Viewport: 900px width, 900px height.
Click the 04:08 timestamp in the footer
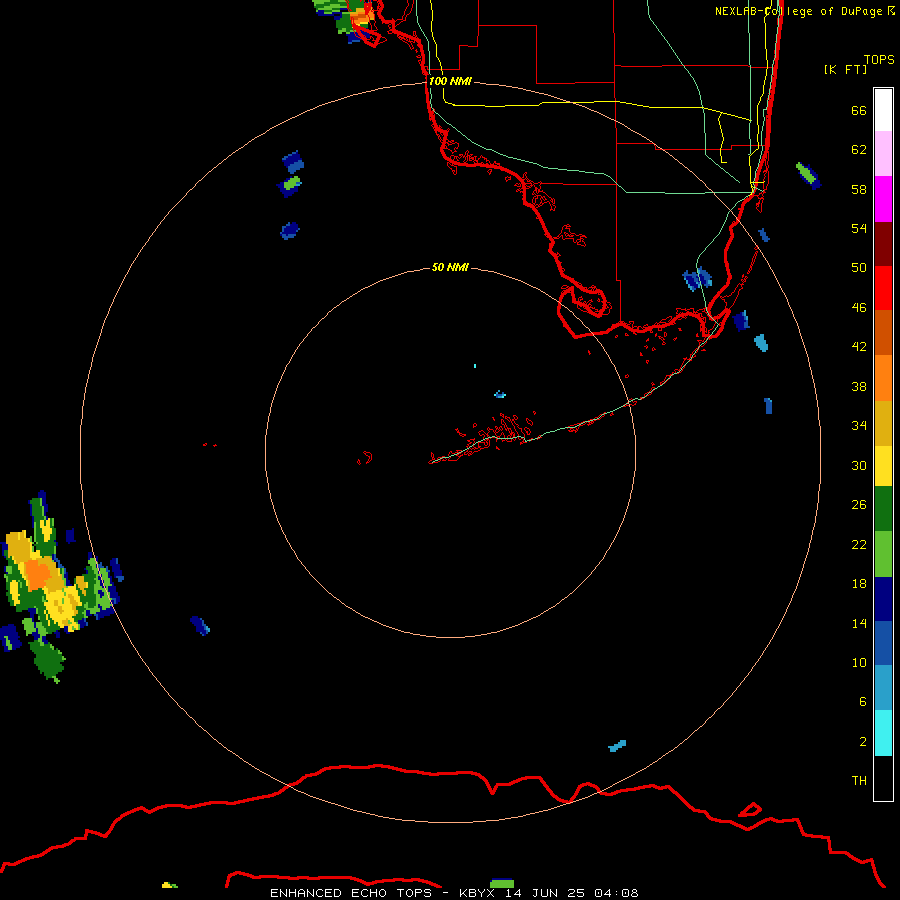pos(616,893)
